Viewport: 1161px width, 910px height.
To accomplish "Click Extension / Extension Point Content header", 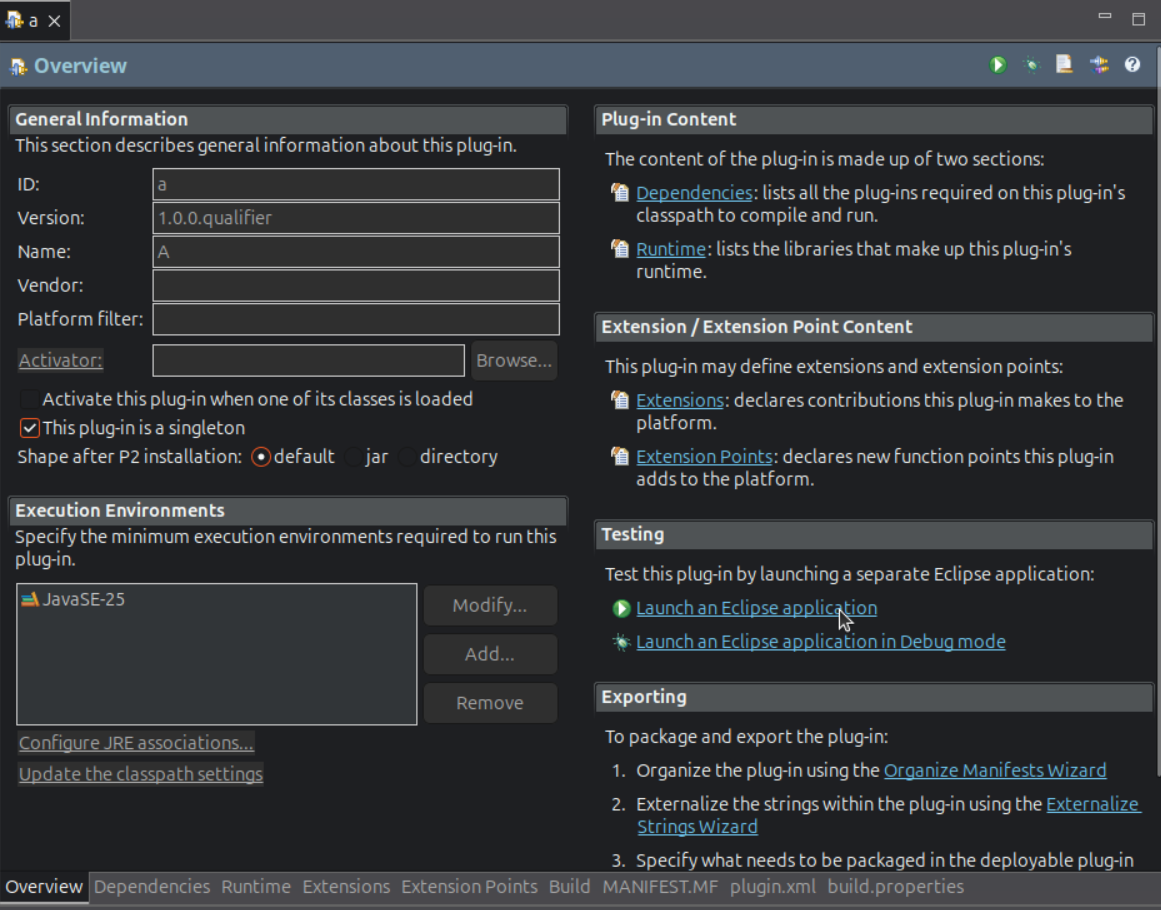I will [x=874, y=327].
